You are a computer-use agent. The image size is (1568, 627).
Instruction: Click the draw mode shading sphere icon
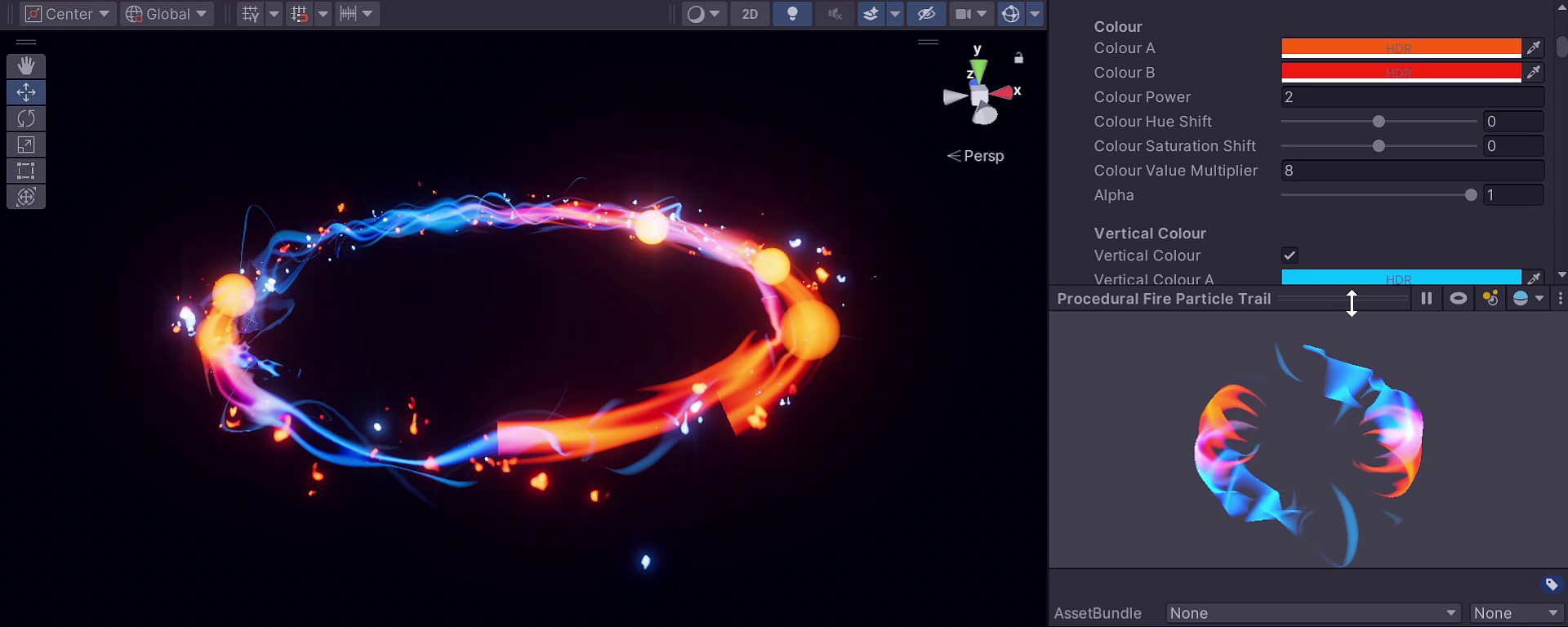696,14
